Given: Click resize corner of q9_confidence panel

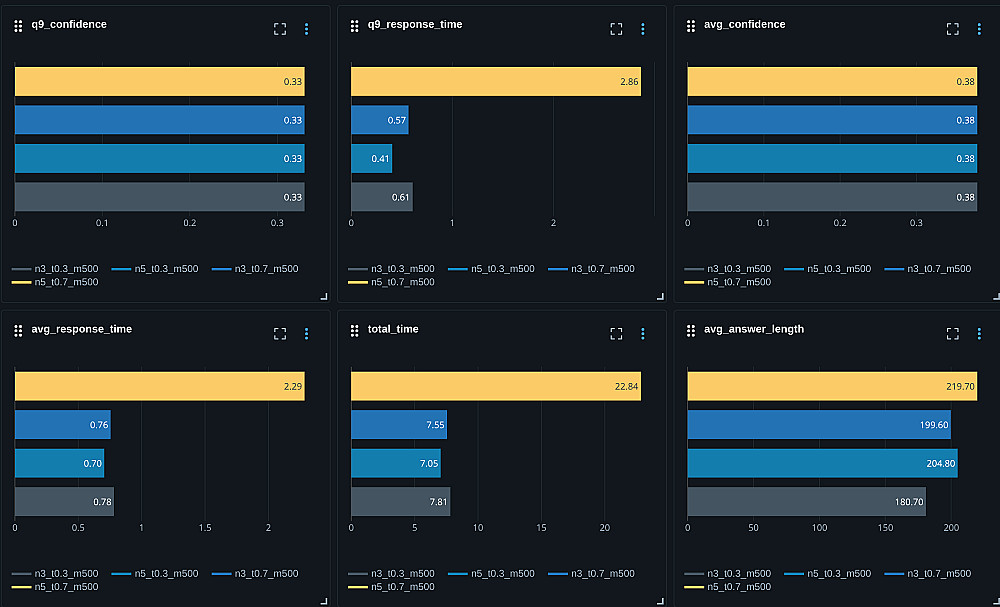Looking at the screenshot, I should point(324,296).
